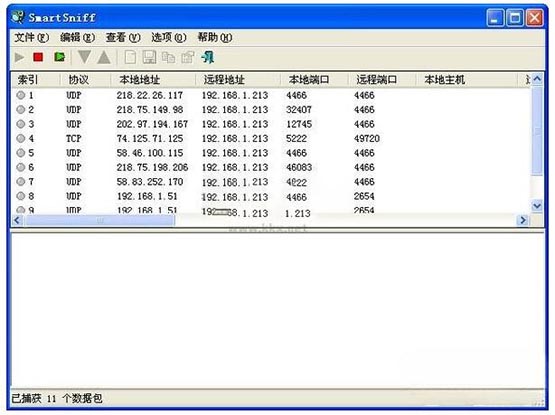This screenshot has width=555, height=415.
Task: Click local address 58.46.100.115
Action: click(150, 153)
